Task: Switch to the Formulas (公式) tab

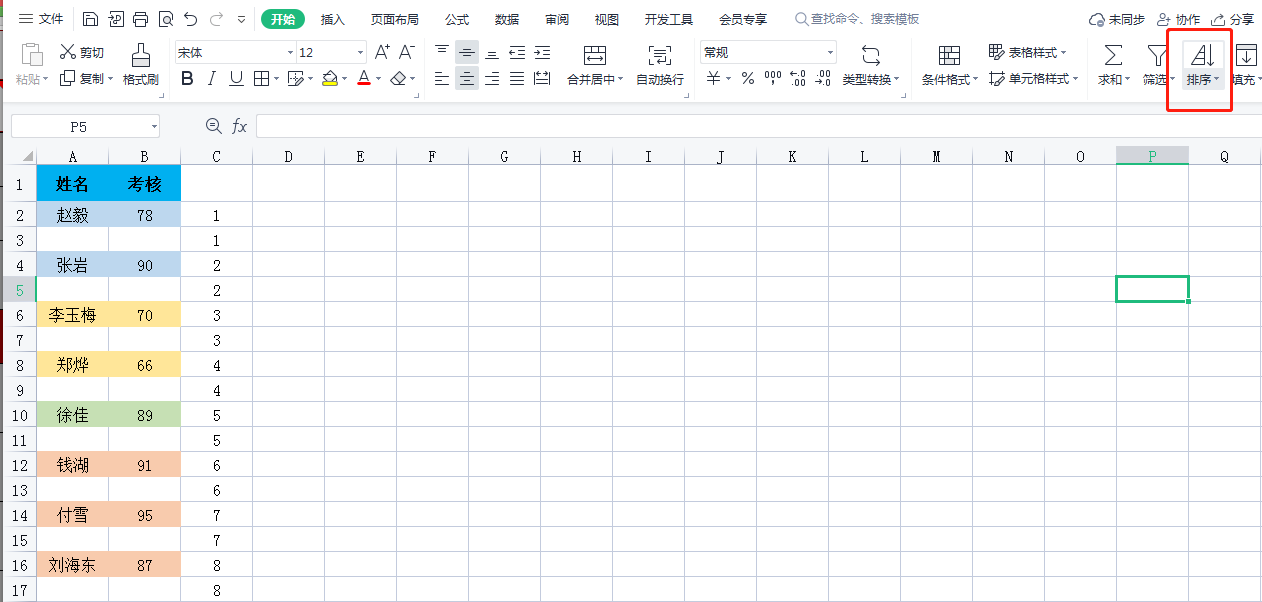Action: (457, 19)
